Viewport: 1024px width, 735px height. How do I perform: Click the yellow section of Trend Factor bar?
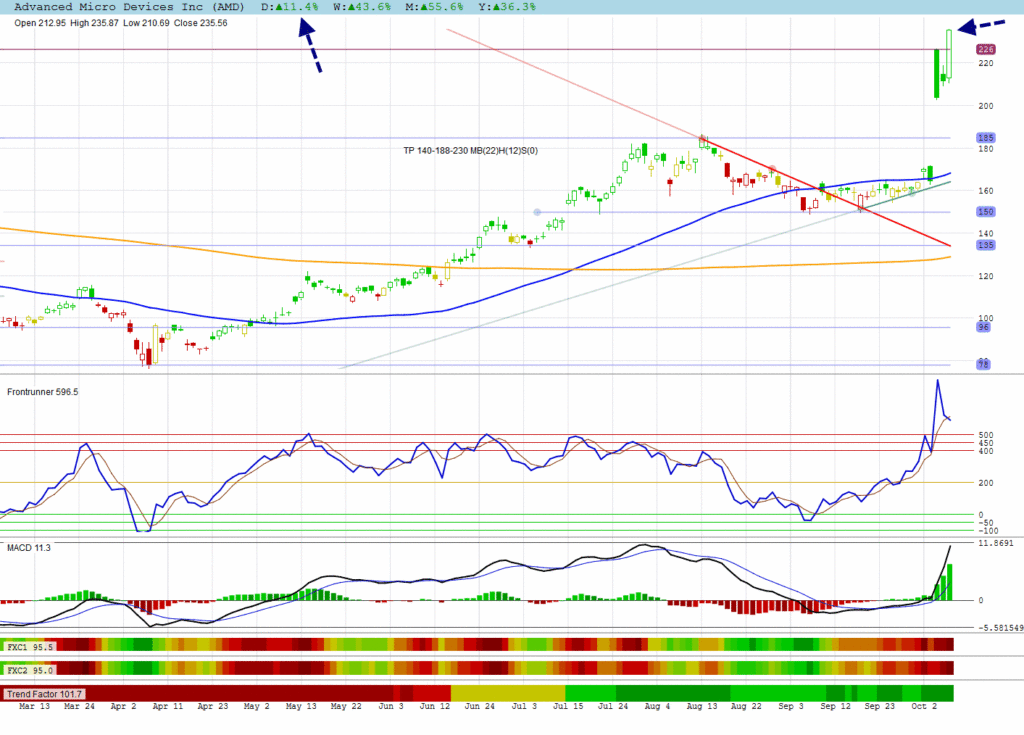click(x=508, y=693)
